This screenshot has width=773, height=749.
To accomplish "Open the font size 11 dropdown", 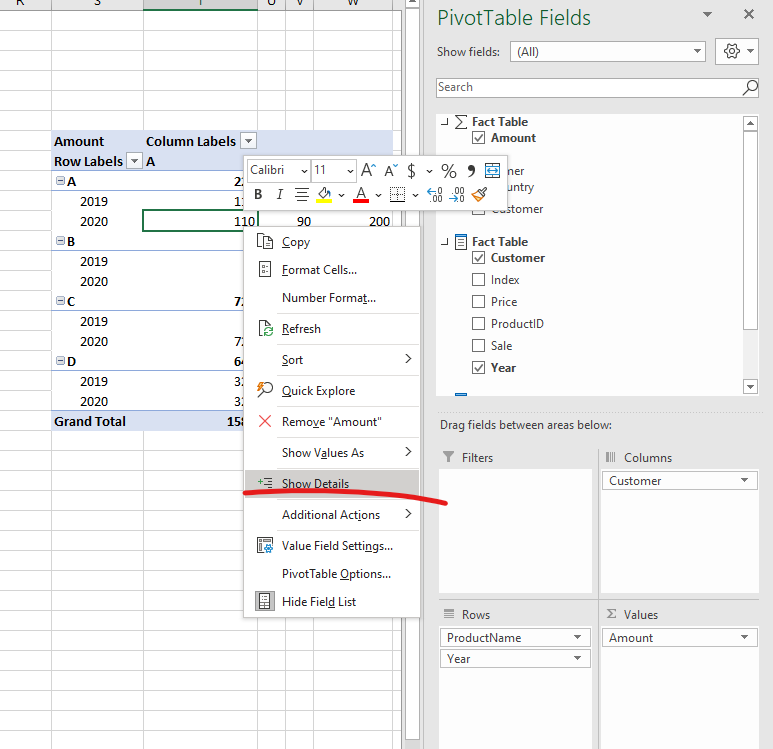I will click(x=350, y=171).
